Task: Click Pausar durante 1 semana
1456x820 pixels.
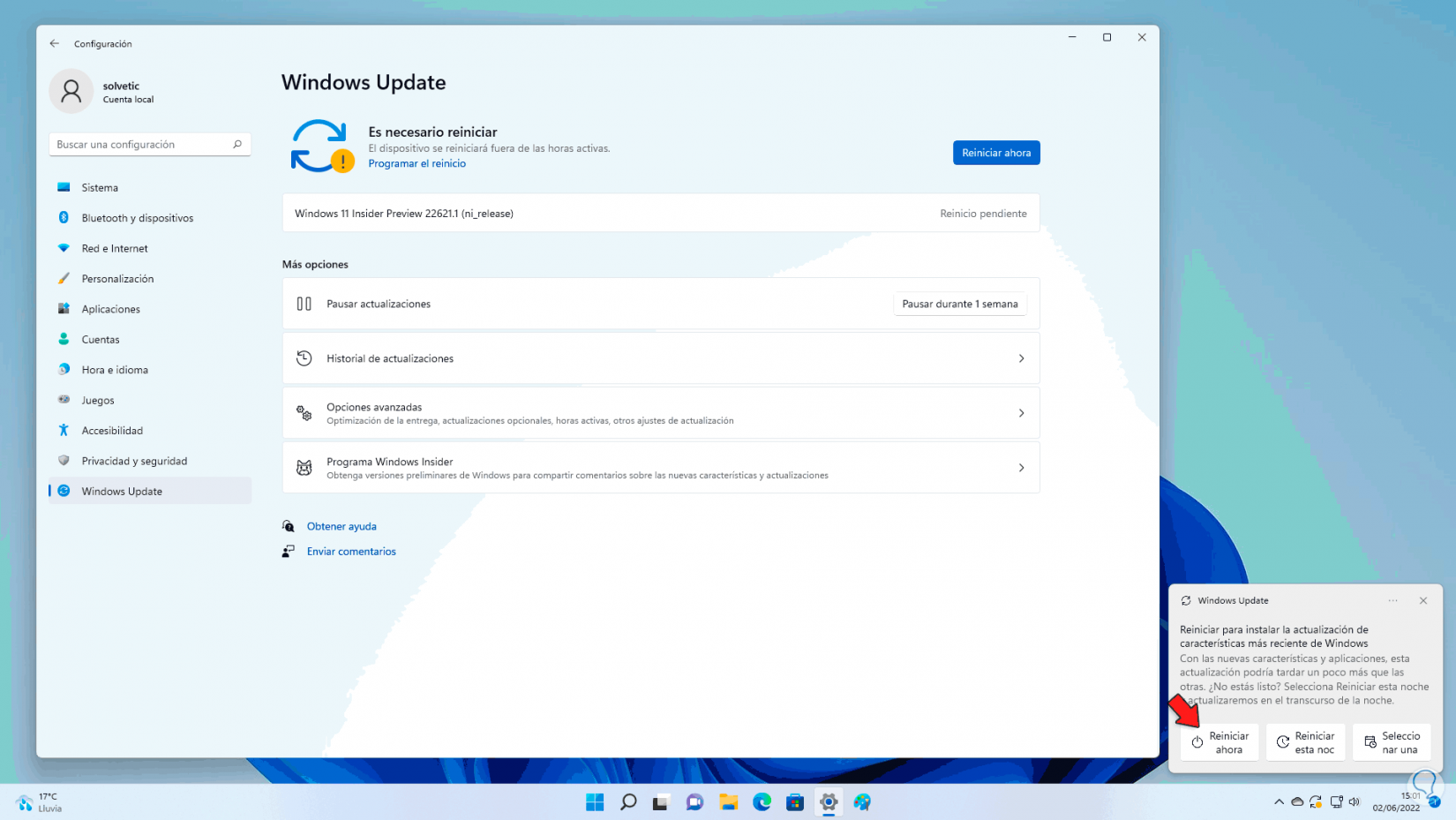Action: (960, 304)
